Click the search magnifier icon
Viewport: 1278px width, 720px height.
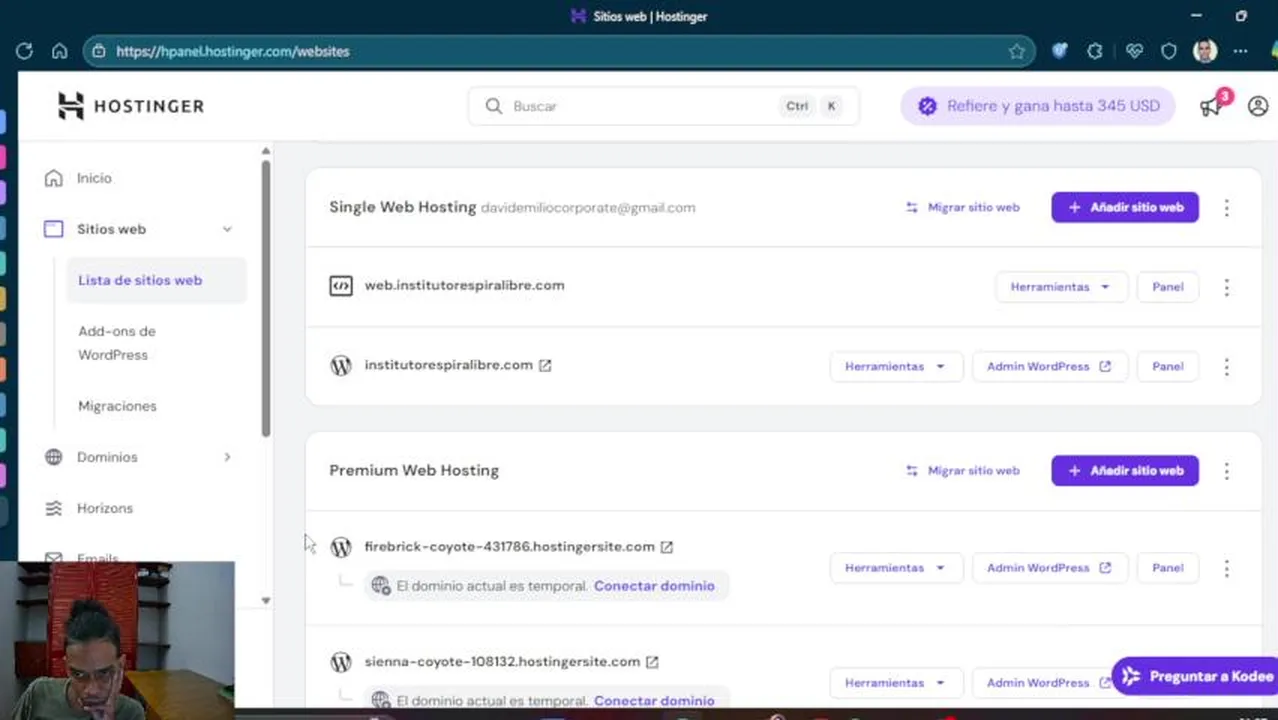pyautogui.click(x=493, y=106)
